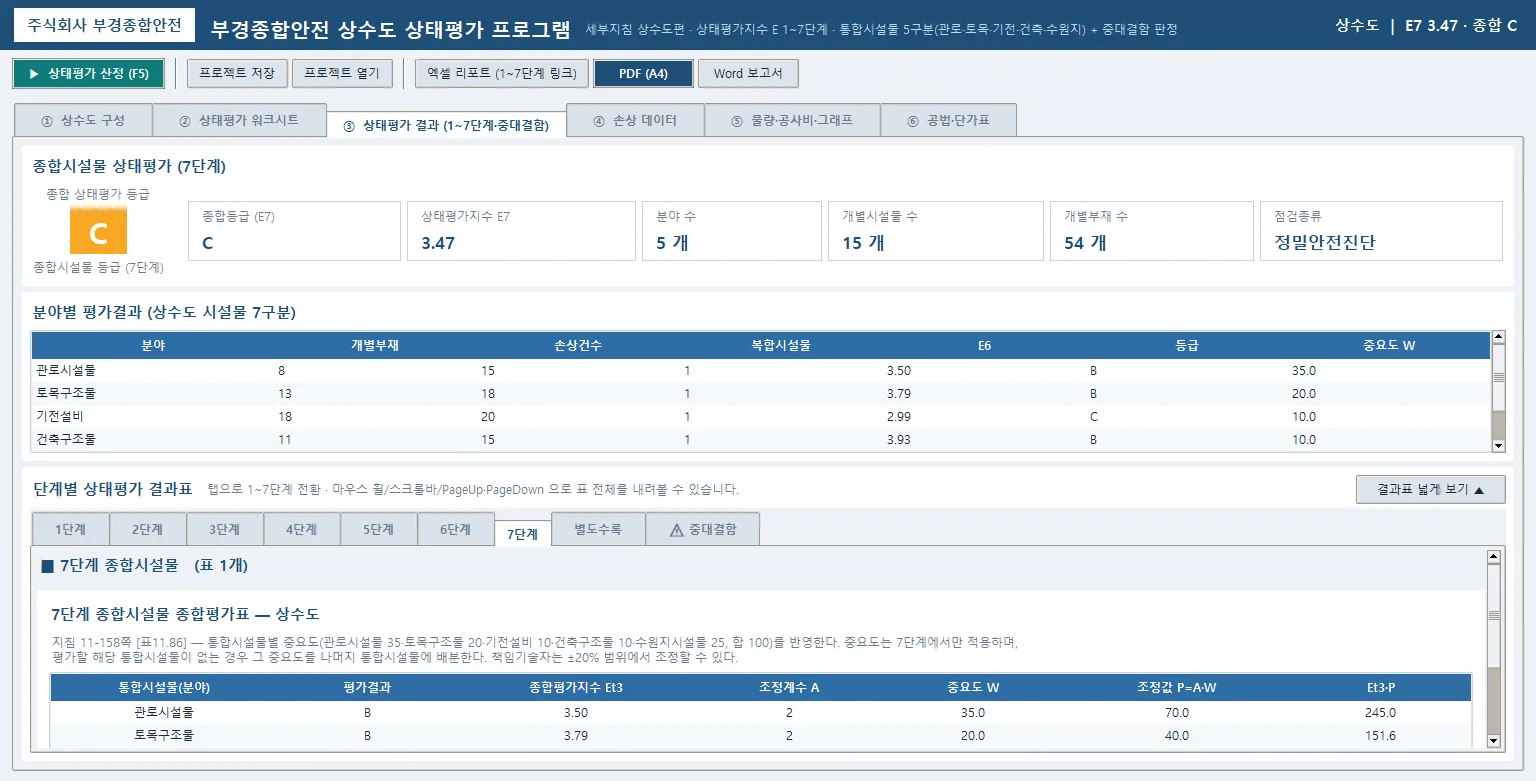Click scroll-down arrow of 분야별 평가결과 table
1536x781 pixels.
click(1498, 445)
